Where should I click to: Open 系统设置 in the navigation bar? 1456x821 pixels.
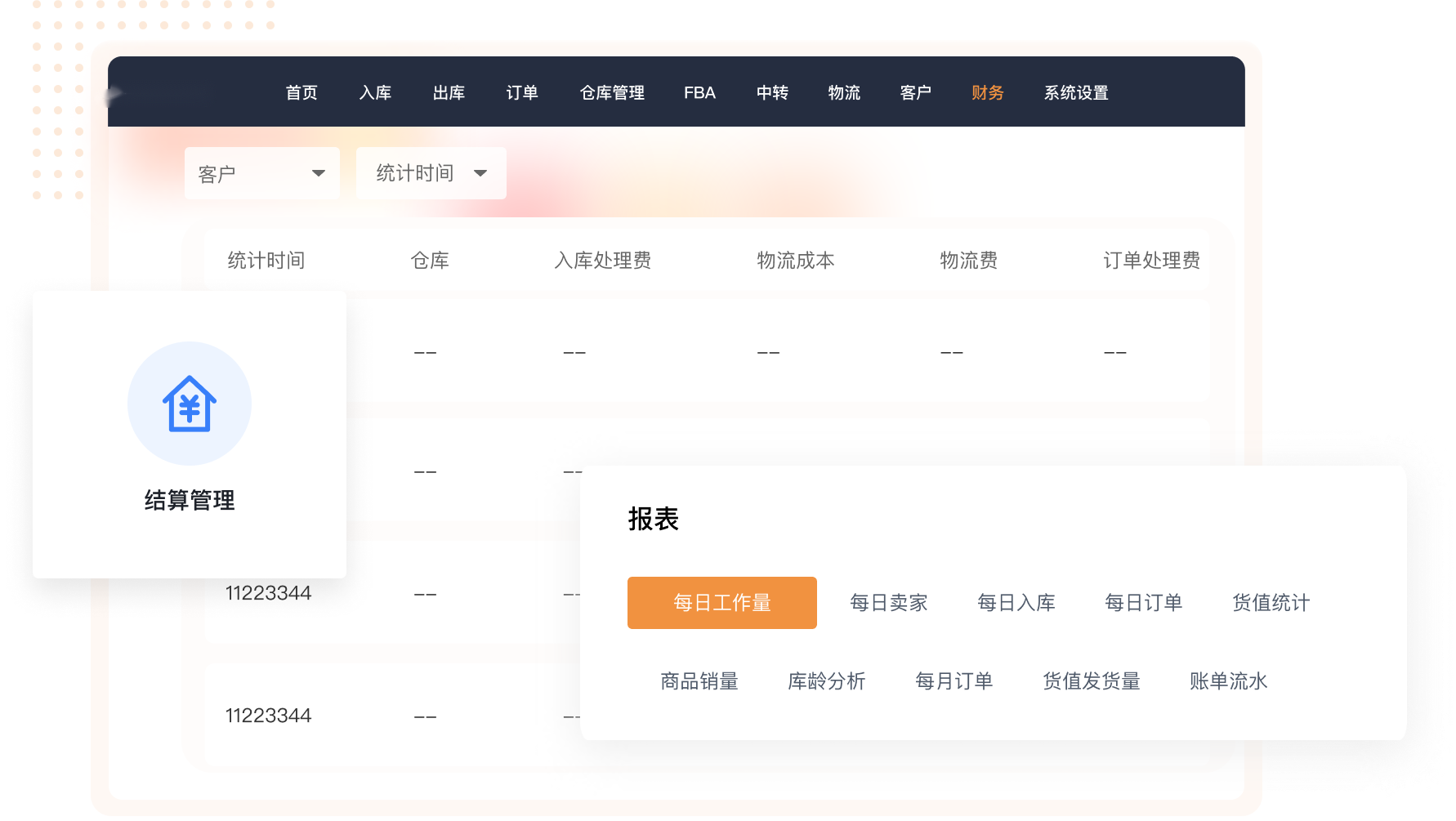[1075, 92]
